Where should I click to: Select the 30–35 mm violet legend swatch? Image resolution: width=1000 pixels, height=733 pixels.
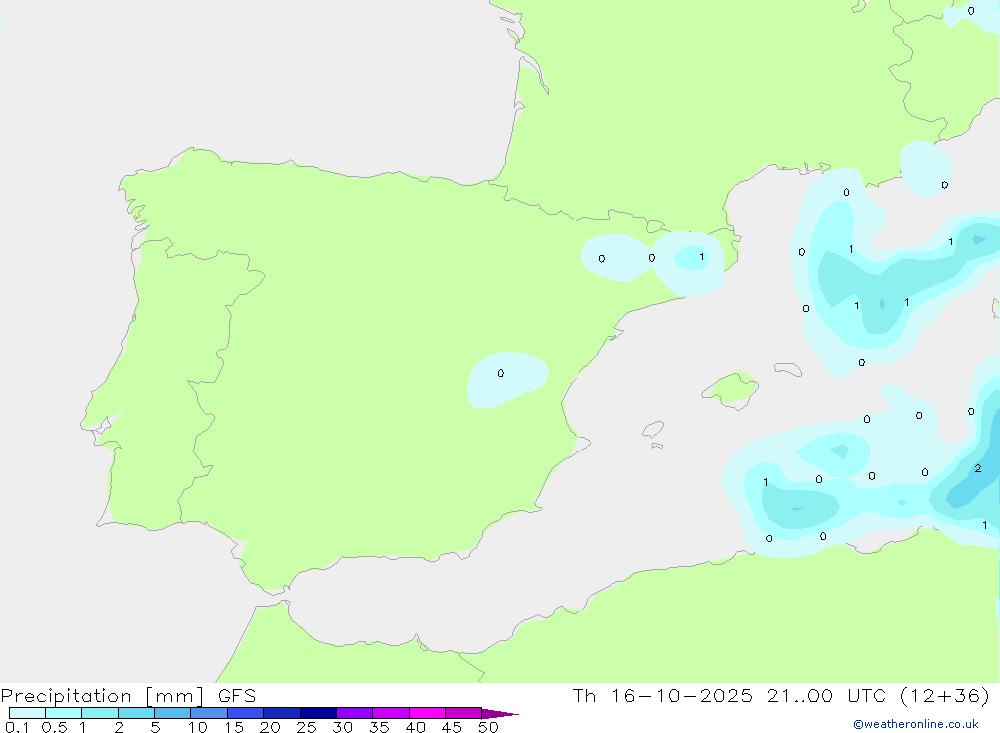355,713
